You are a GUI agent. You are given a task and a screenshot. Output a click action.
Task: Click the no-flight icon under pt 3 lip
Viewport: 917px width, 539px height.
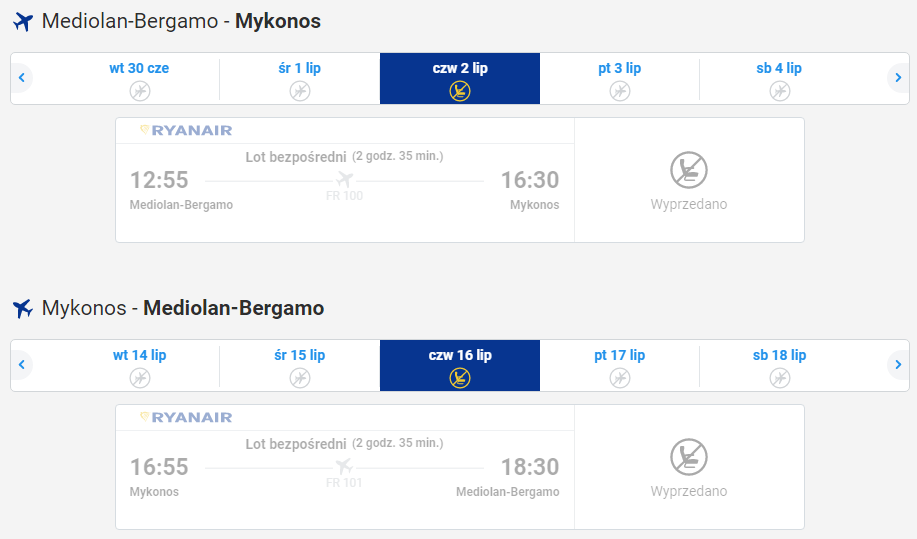click(620, 91)
